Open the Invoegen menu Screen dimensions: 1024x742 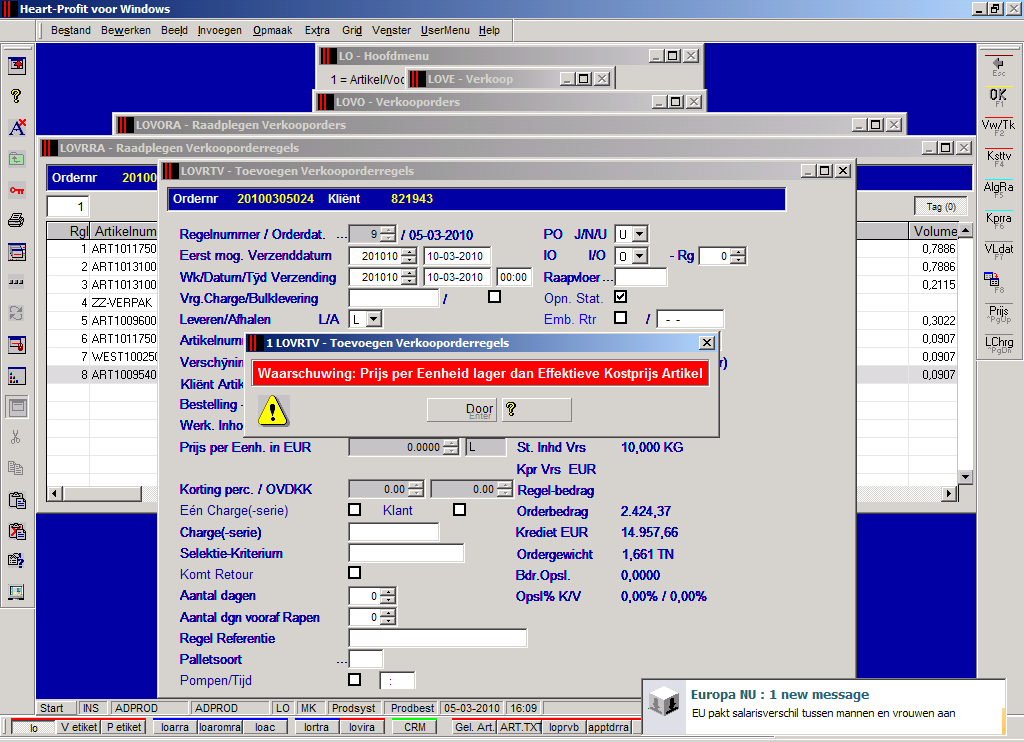click(219, 30)
